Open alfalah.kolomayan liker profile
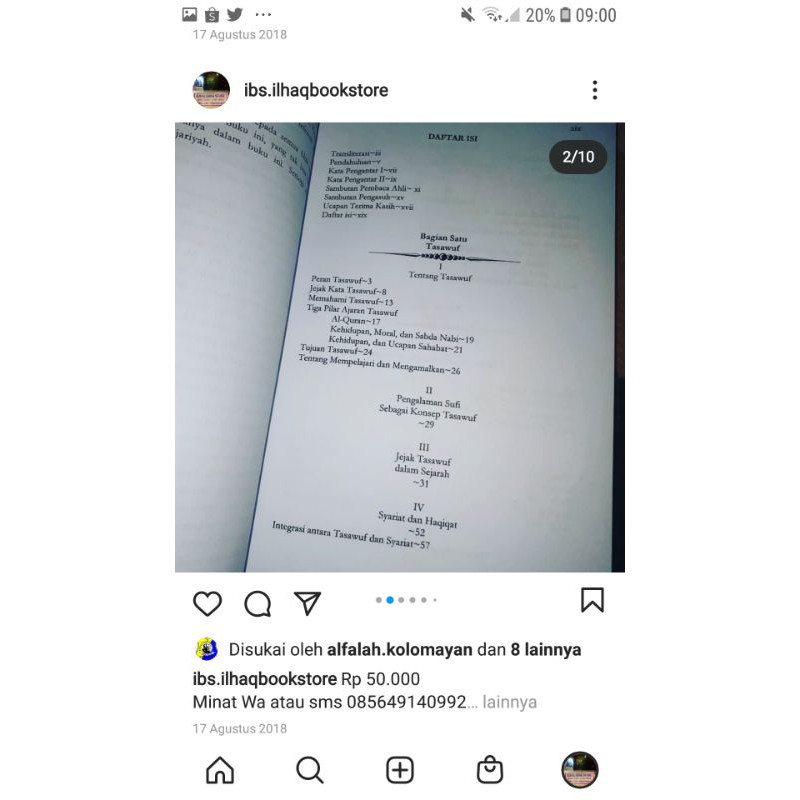This screenshot has height=800, width=800. click(399, 649)
